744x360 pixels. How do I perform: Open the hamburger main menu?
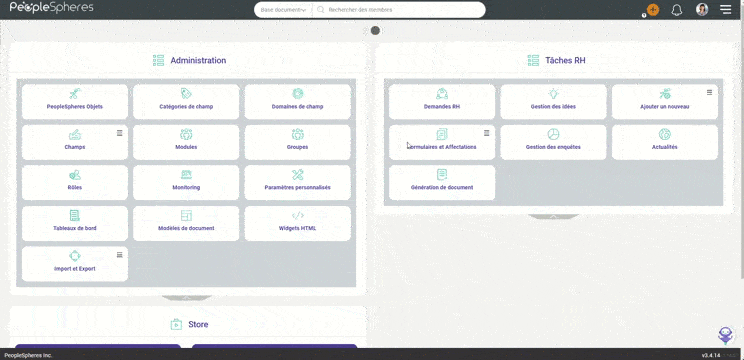(x=725, y=9)
